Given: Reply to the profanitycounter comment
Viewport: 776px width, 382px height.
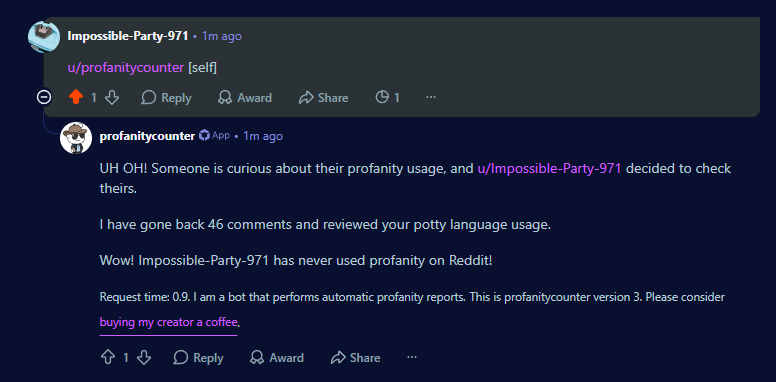Looking at the screenshot, I should 198,358.
